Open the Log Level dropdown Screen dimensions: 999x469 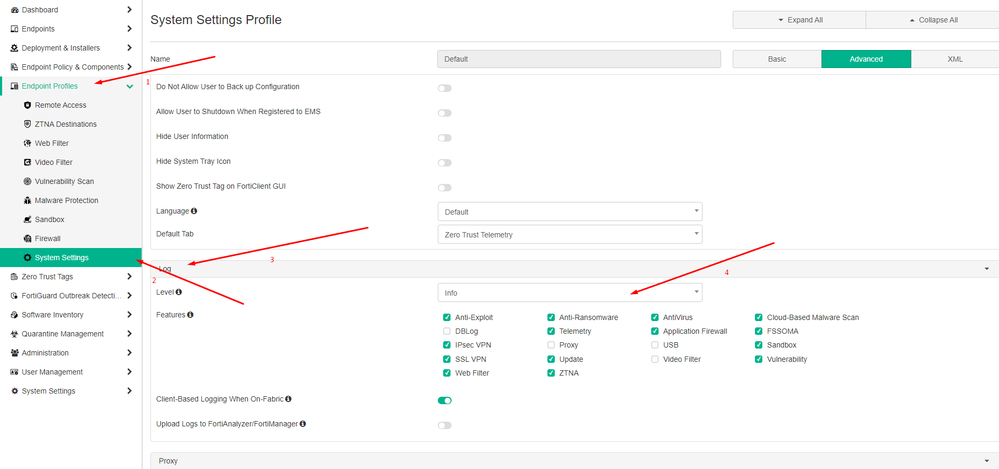pyautogui.click(x=570, y=293)
